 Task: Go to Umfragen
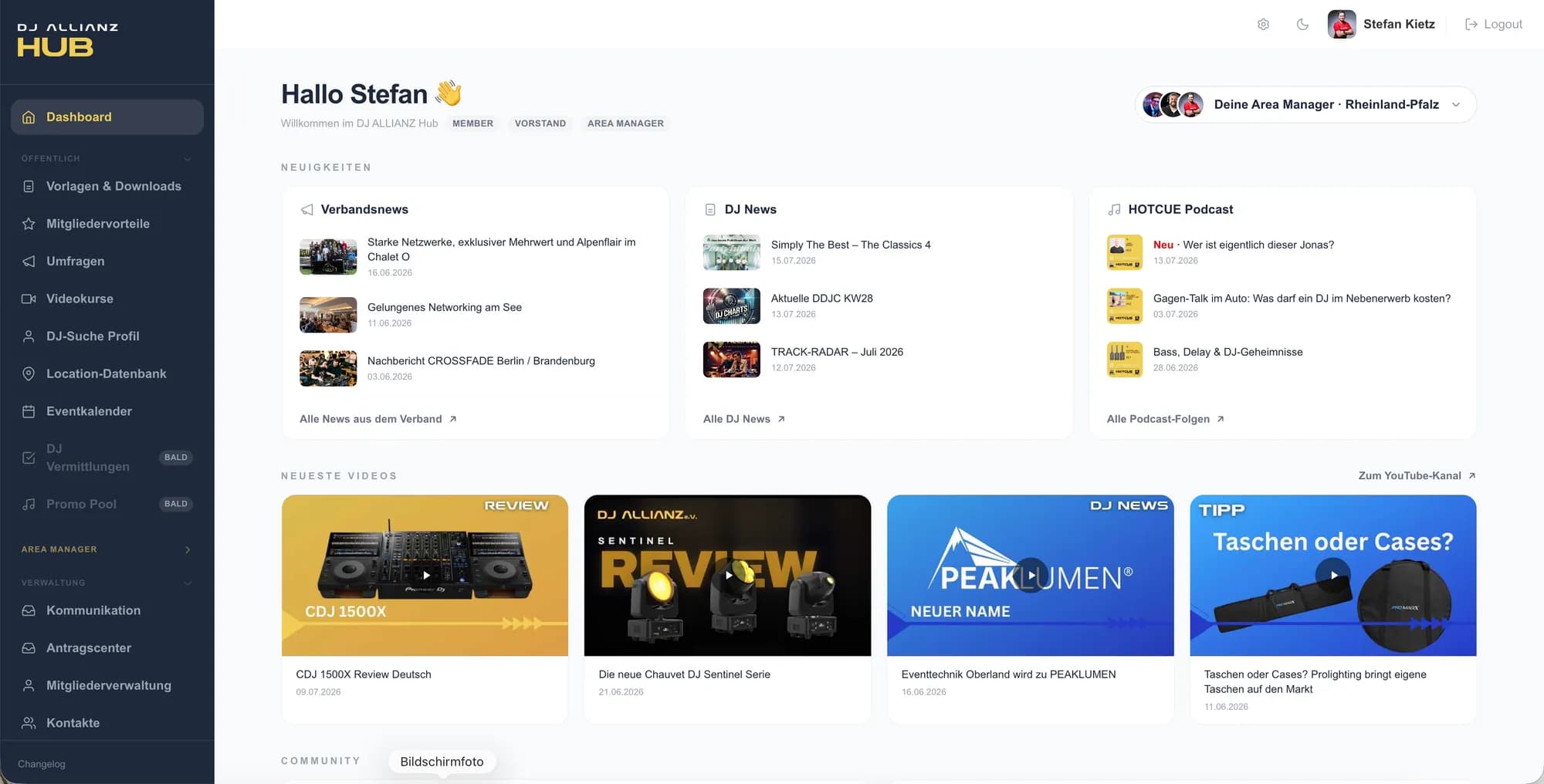tap(76, 261)
